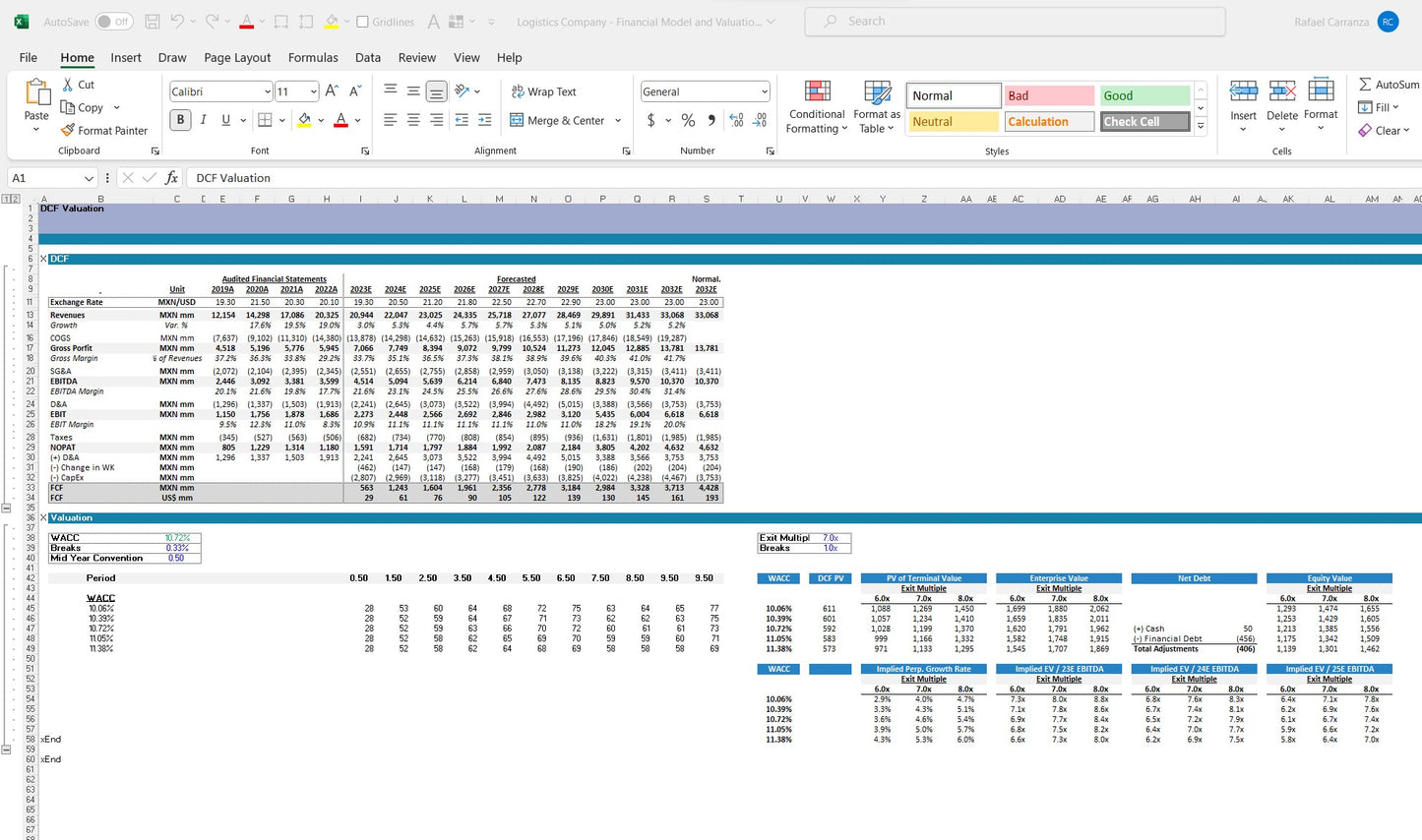Apply Bold formatting
Viewport: 1422px width, 840px height.
click(x=180, y=120)
